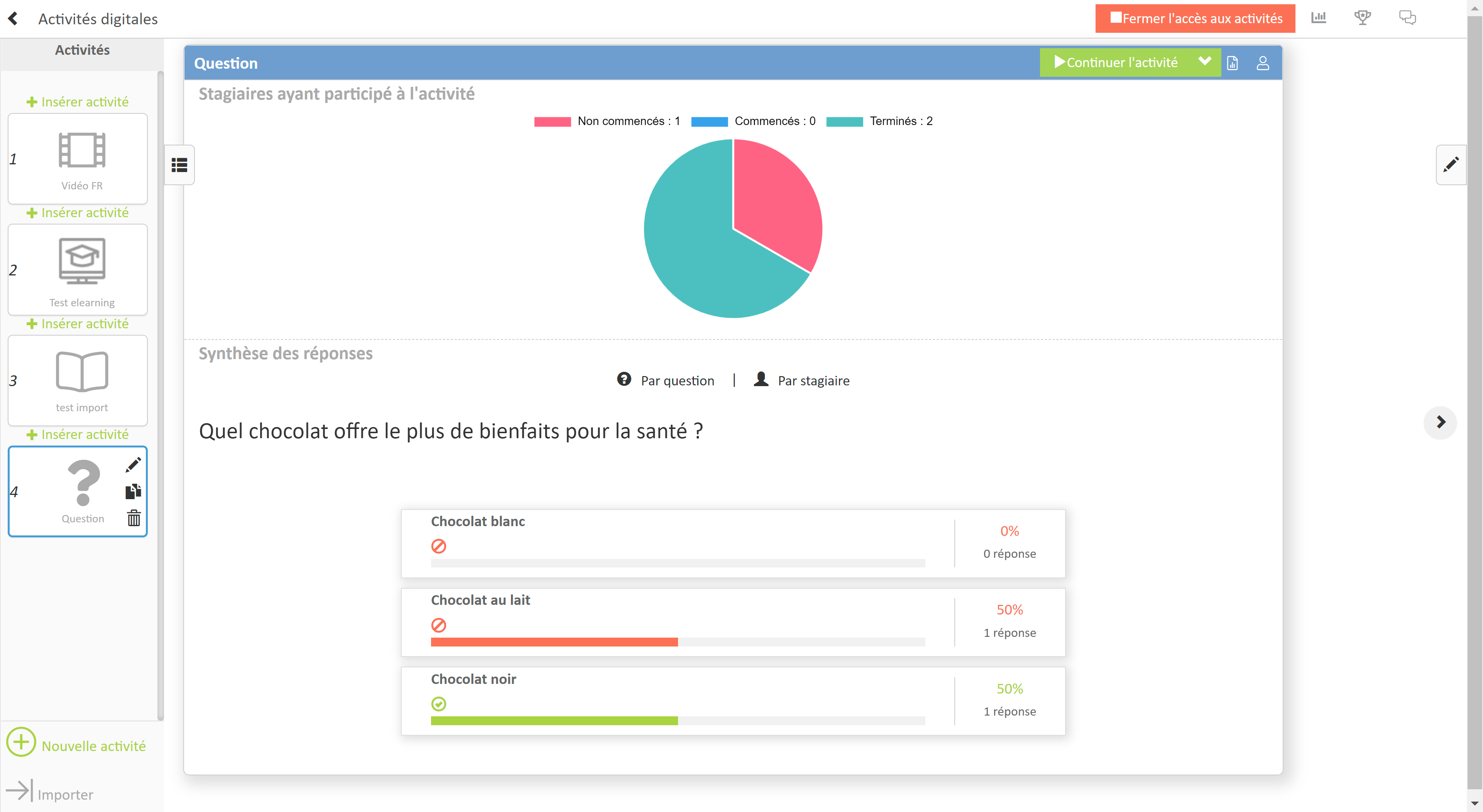Screen dimensions: 1483x812
Task: Click the Synthèse des réponses heading
Action: pos(286,353)
